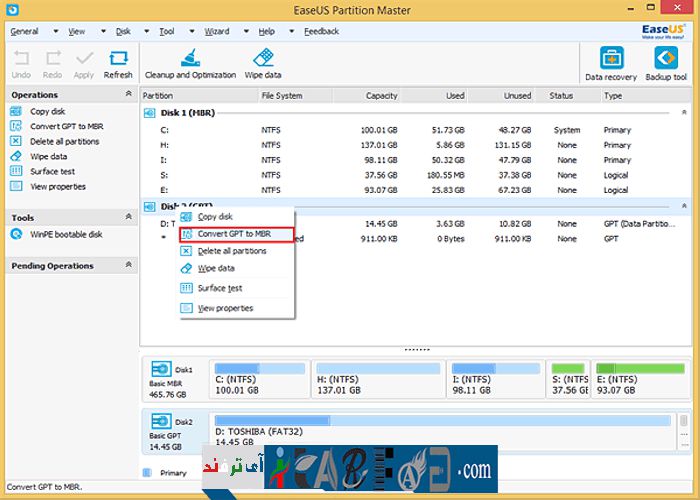Screen dimensions: 700x500
Task: Collapse the Pending Operations panel
Action: (129, 265)
